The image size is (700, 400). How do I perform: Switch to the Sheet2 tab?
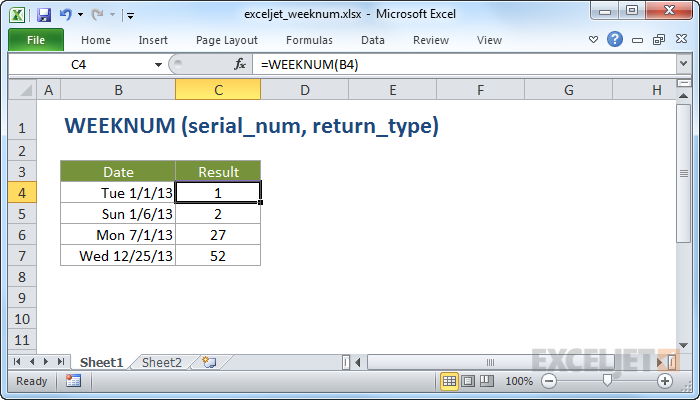(162, 362)
